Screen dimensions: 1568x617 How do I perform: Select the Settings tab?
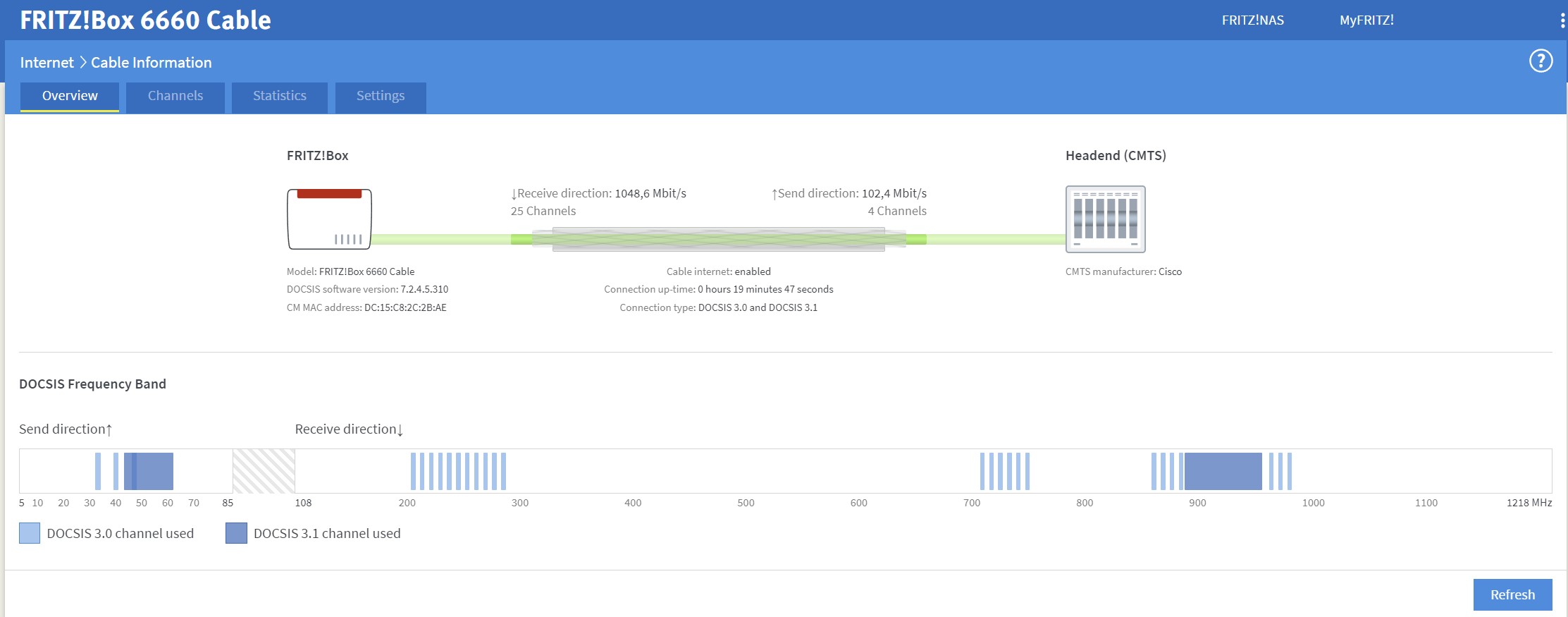point(381,97)
